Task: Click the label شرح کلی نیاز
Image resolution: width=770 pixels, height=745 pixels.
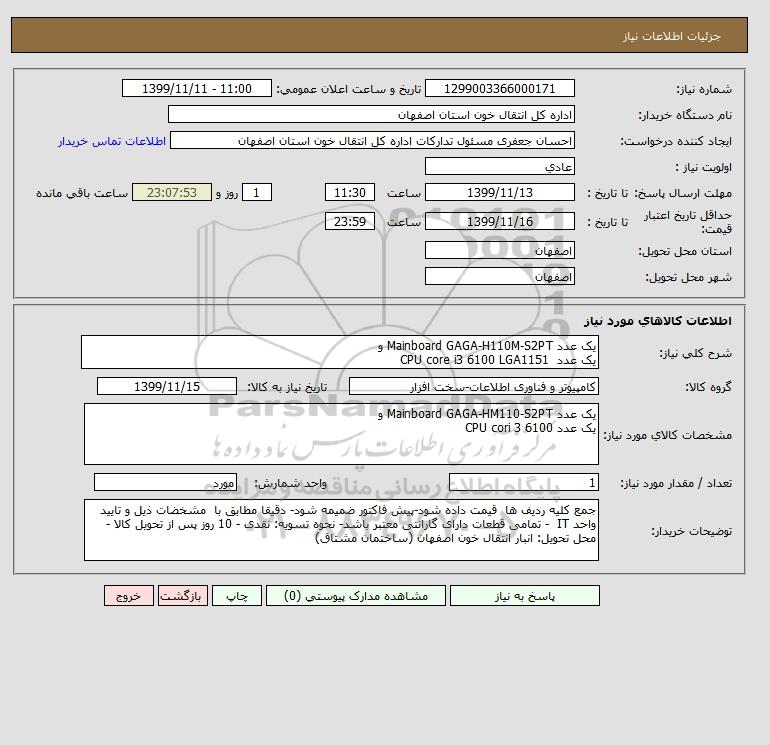Action: [695, 353]
